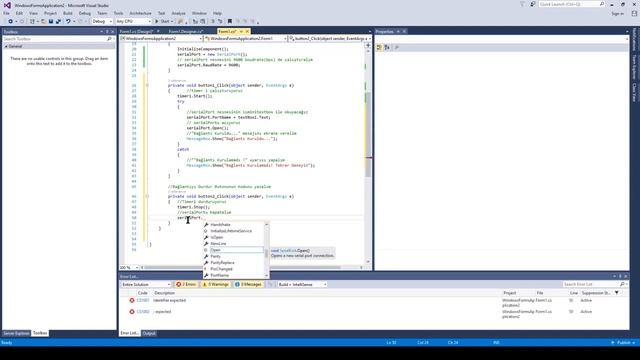Click the Start debugging button
This screenshot has width=640, height=360.
coord(162,21)
